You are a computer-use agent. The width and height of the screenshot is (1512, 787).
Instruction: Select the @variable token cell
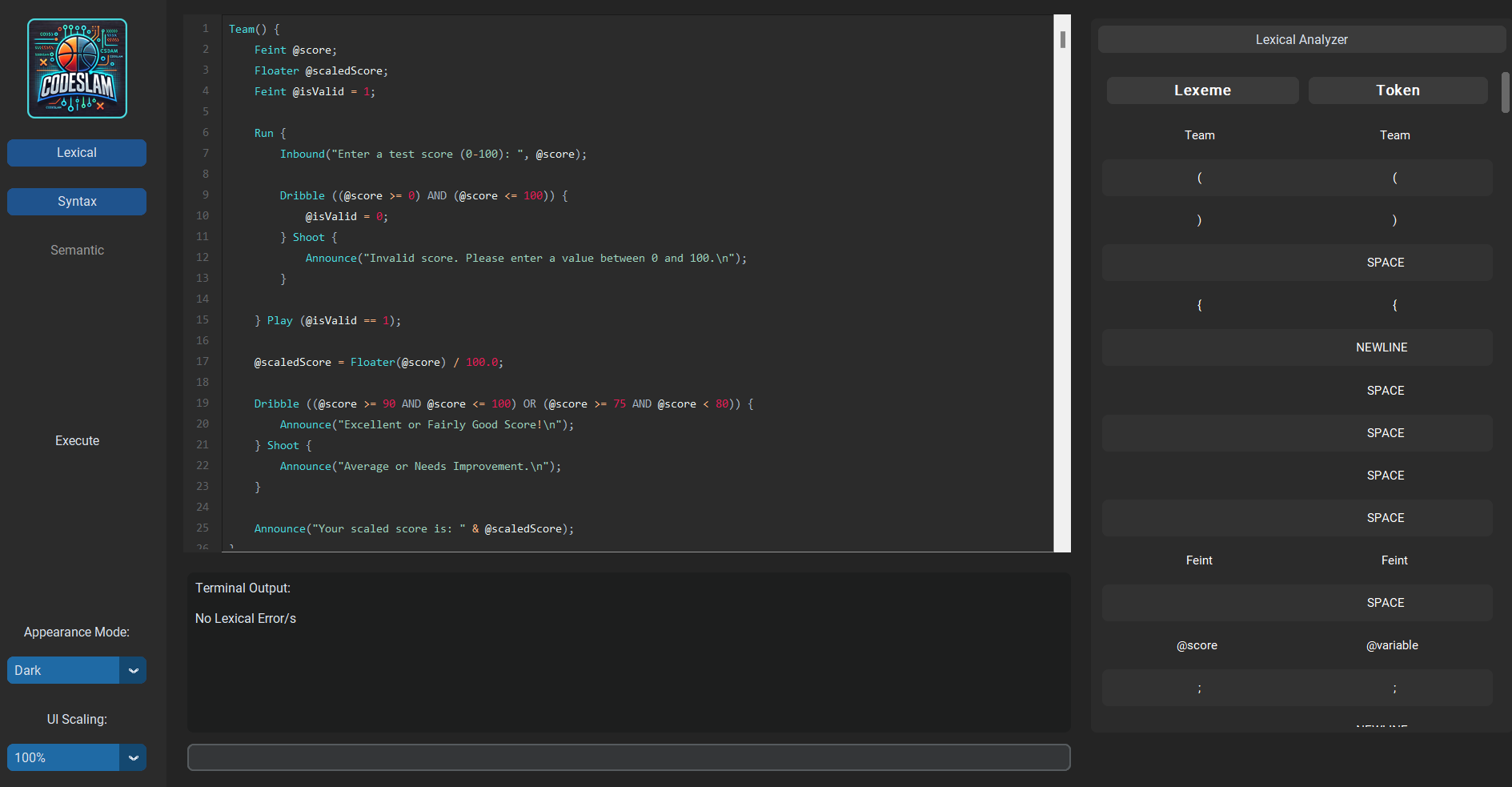[1392, 645]
